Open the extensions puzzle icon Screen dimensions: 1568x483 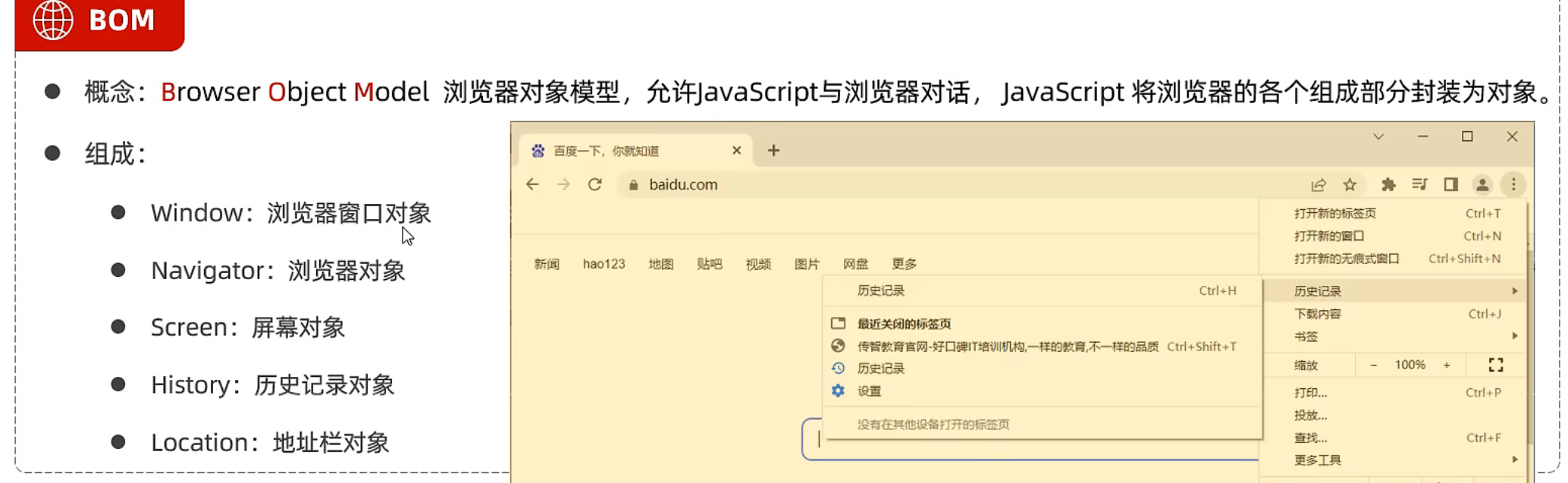click(1388, 185)
